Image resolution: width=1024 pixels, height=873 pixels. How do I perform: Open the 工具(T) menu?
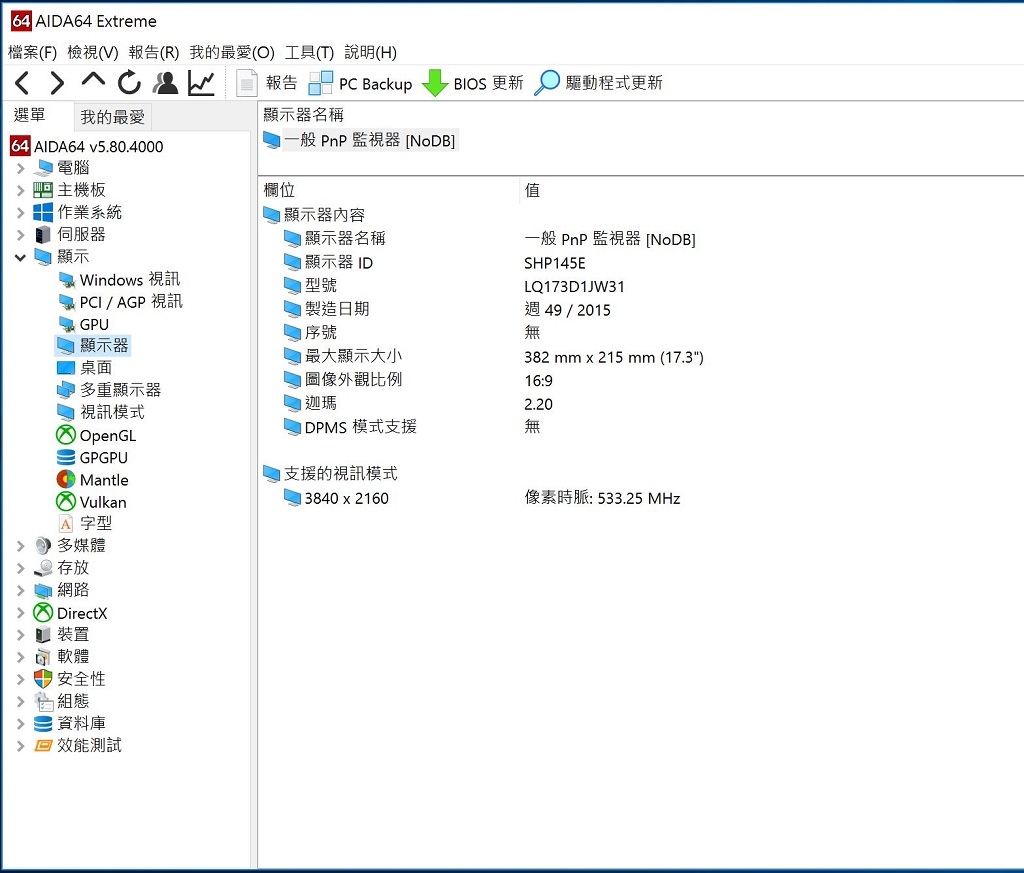coord(310,52)
